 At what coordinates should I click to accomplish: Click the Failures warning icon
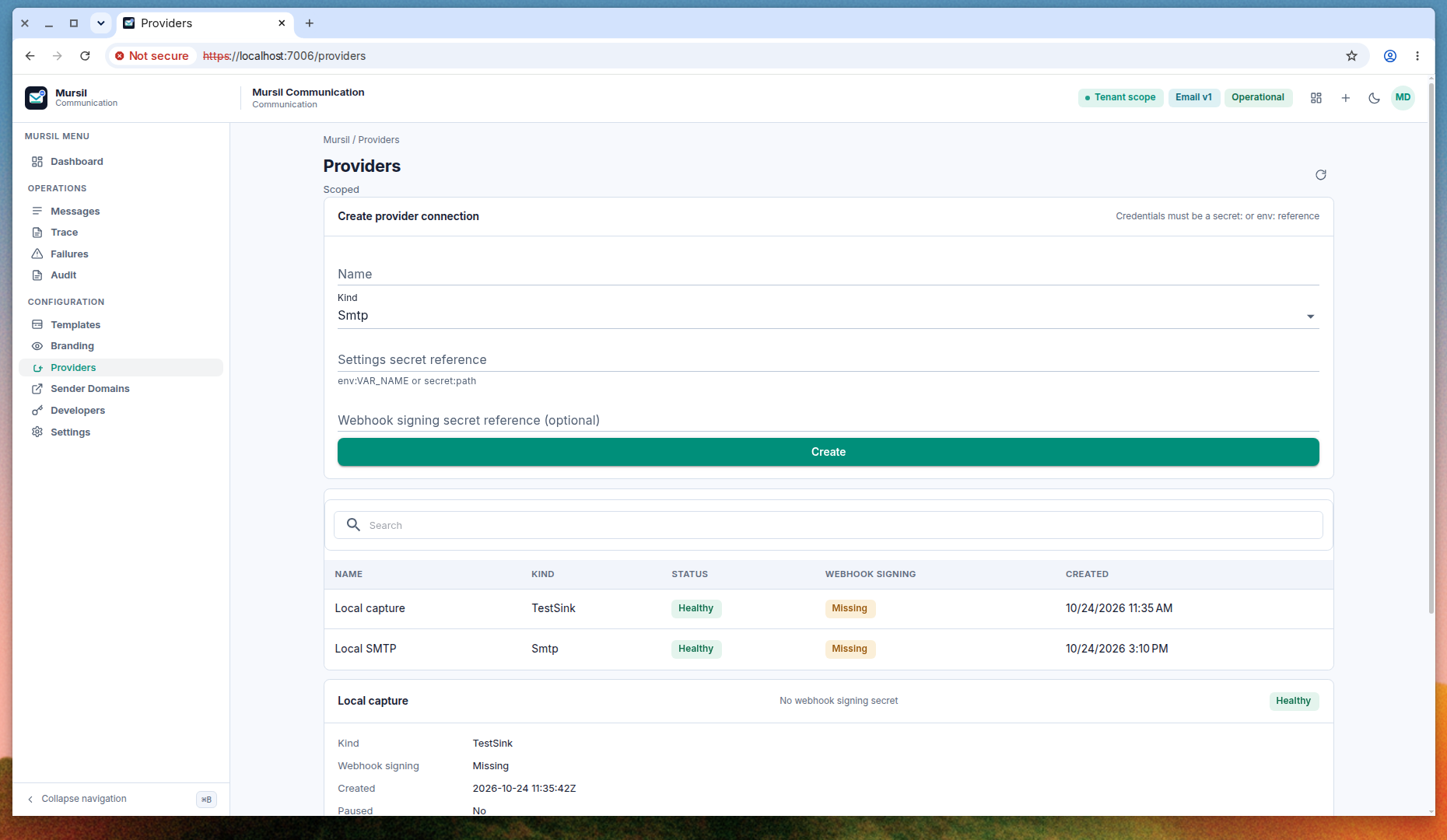(x=37, y=254)
